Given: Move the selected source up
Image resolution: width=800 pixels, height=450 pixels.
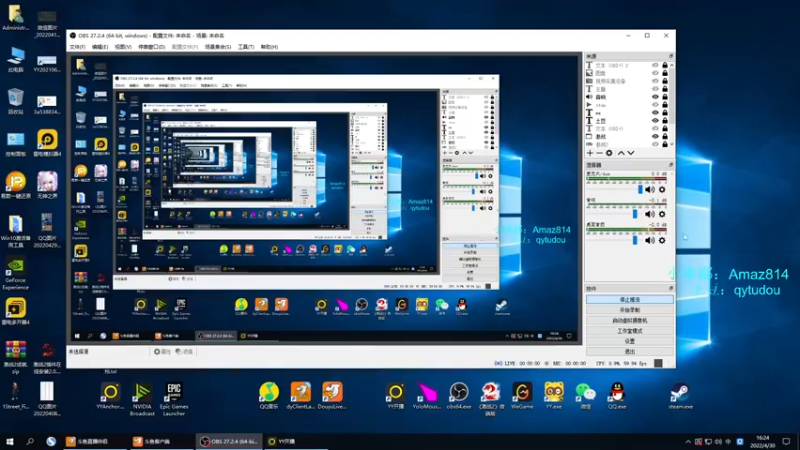Looking at the screenshot, I should [x=621, y=153].
